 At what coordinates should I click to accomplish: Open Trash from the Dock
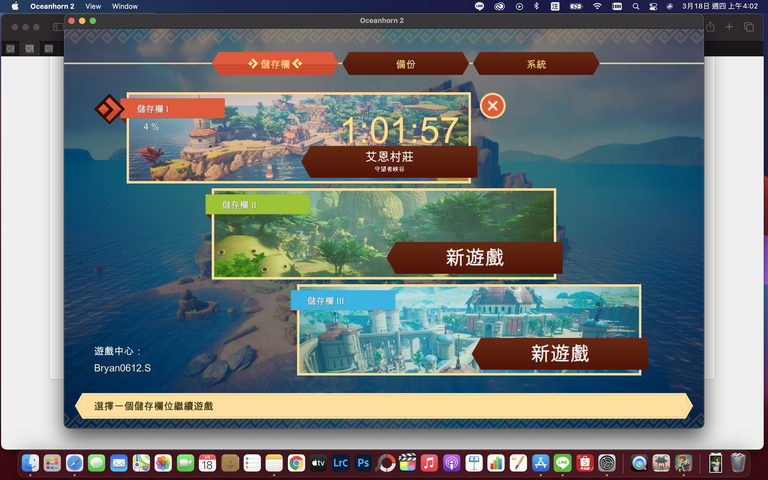point(738,462)
